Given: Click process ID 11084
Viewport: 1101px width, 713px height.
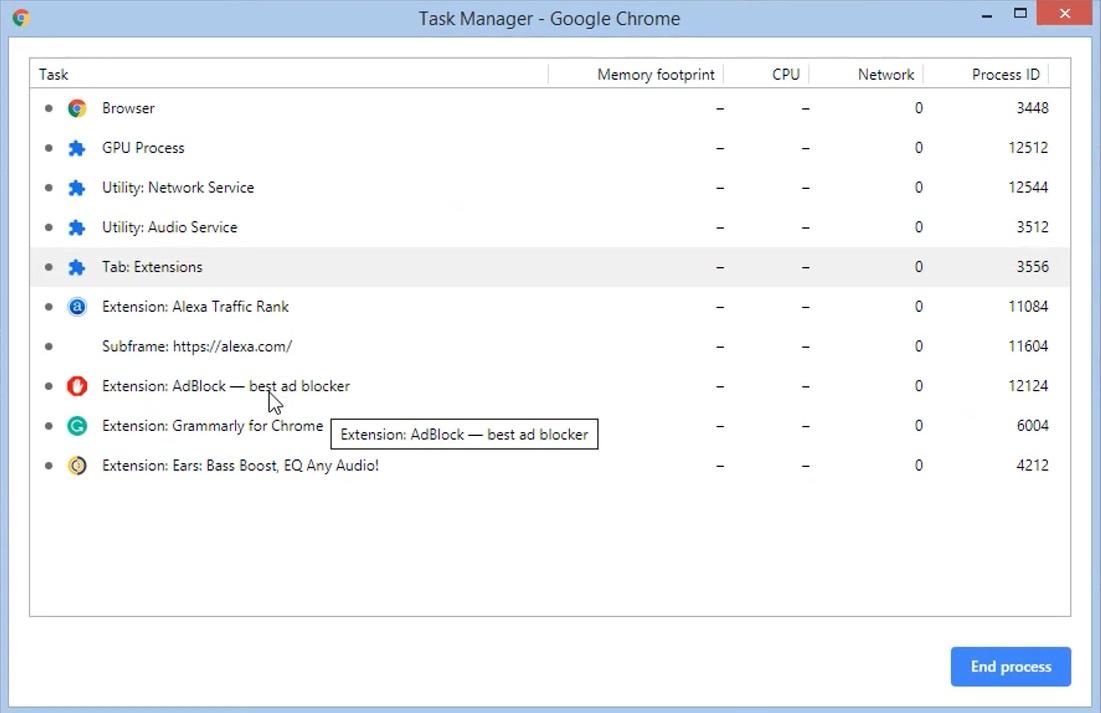Looking at the screenshot, I should tap(1028, 307).
